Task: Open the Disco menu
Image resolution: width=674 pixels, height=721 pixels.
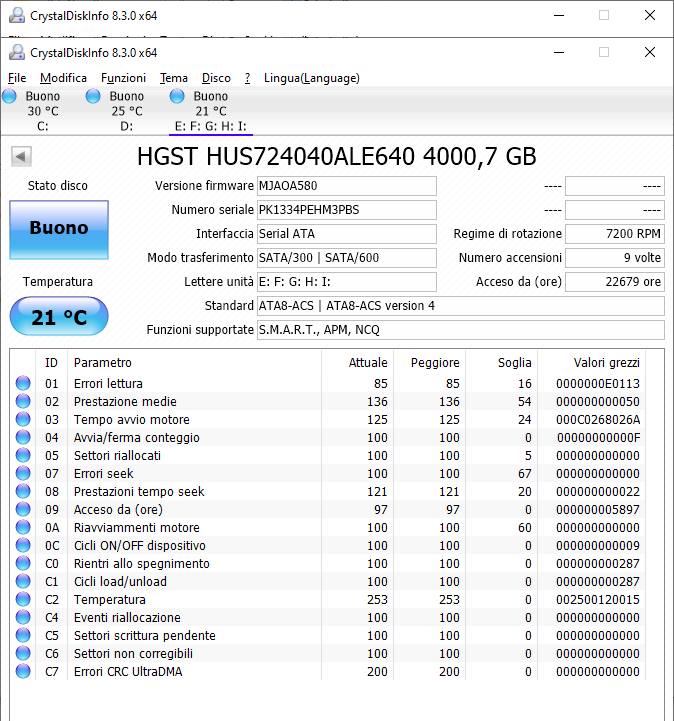Action: point(216,78)
